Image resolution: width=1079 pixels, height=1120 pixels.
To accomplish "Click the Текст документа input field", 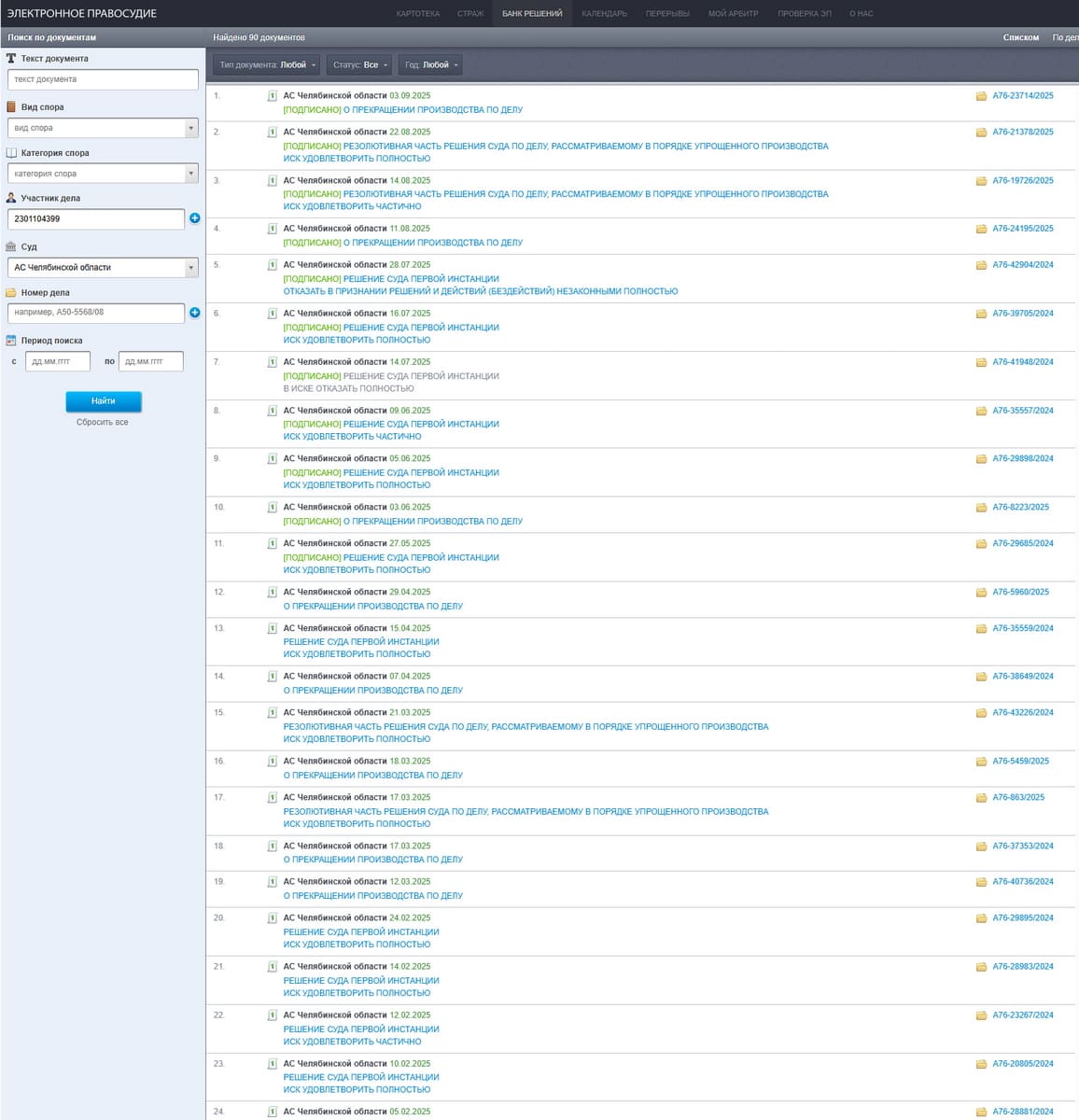I will click(103, 80).
